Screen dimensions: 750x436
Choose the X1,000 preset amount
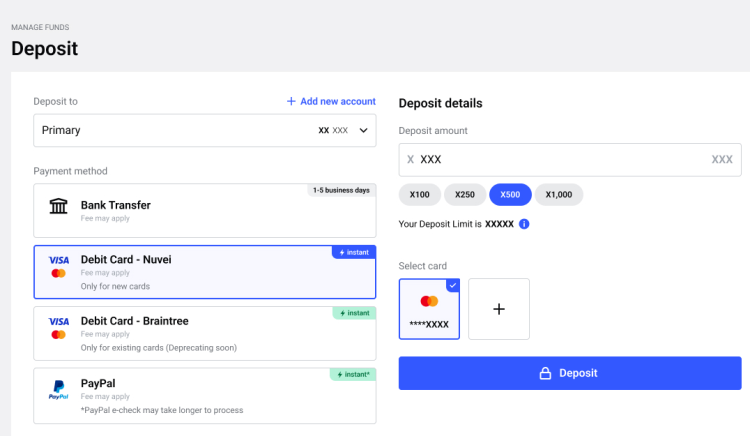(x=558, y=194)
